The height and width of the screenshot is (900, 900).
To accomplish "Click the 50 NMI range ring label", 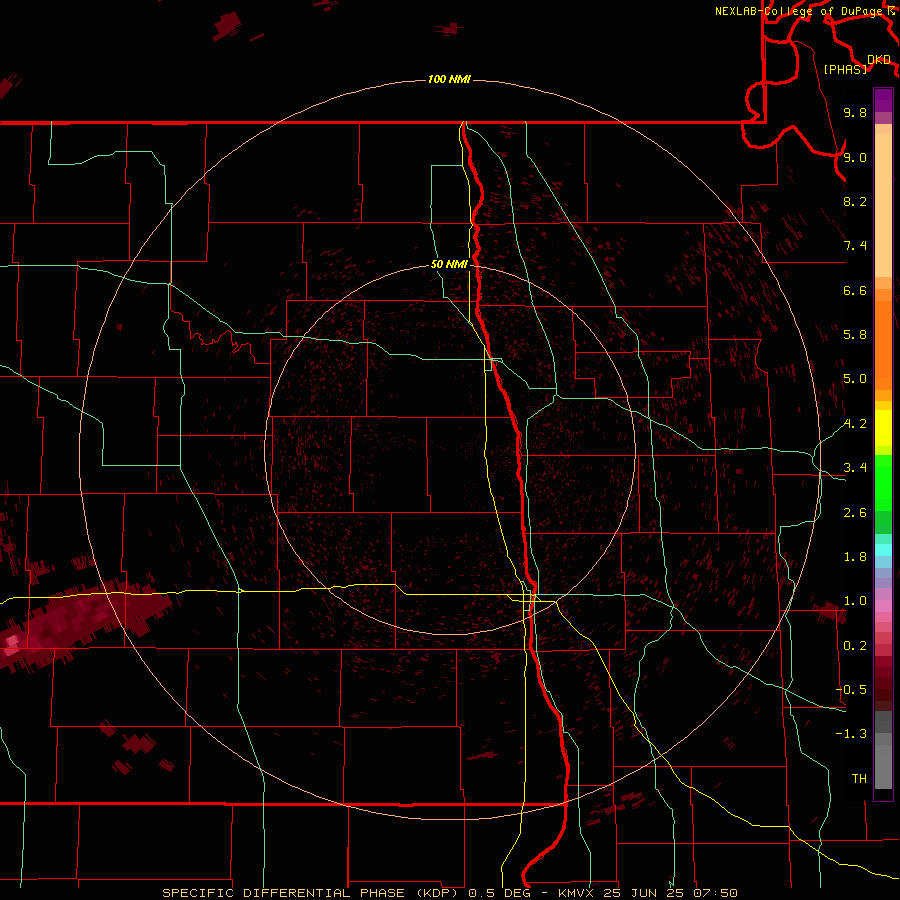I will pyautogui.click(x=449, y=264).
